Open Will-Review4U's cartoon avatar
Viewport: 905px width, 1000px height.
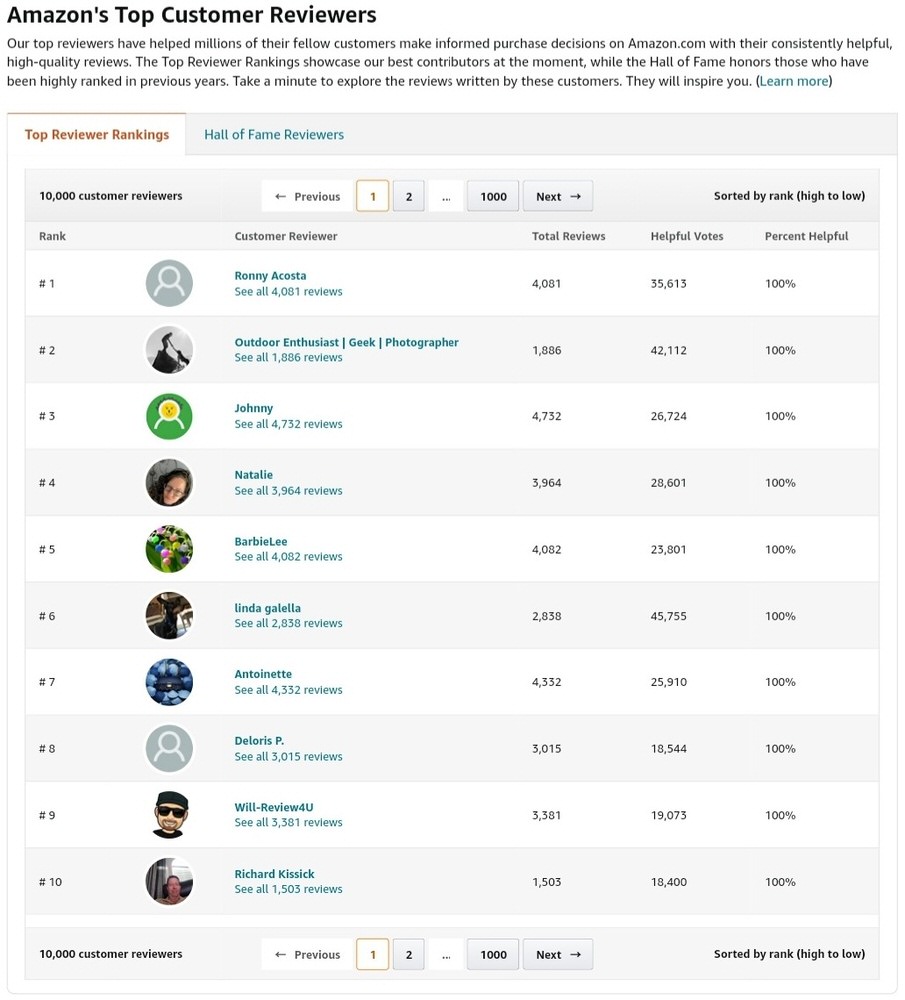click(171, 815)
